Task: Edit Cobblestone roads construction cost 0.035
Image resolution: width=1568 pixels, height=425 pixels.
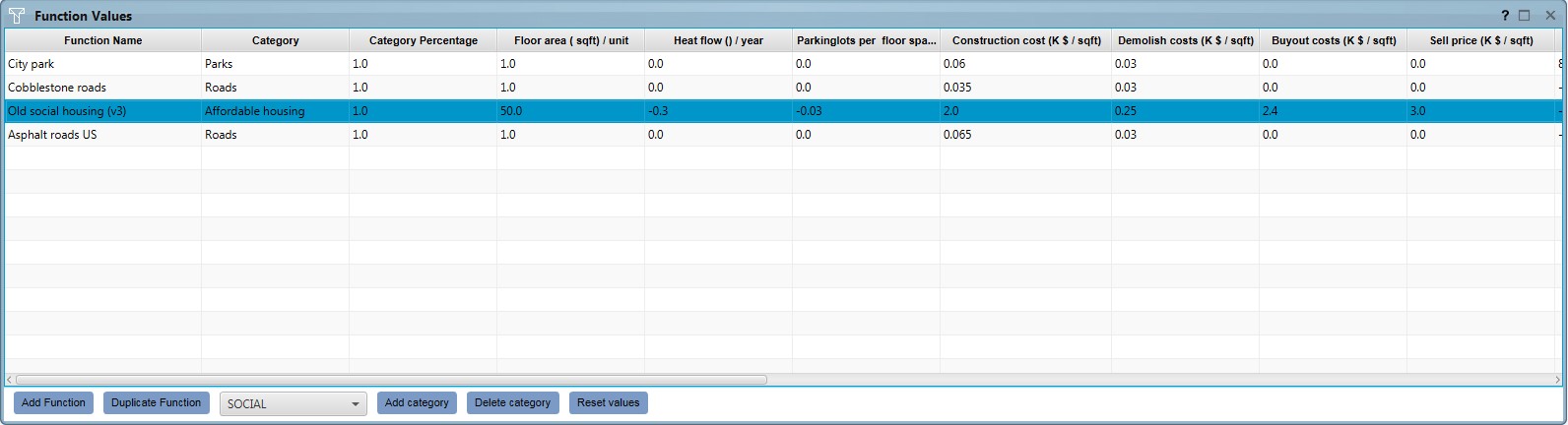Action: [x=1026, y=88]
